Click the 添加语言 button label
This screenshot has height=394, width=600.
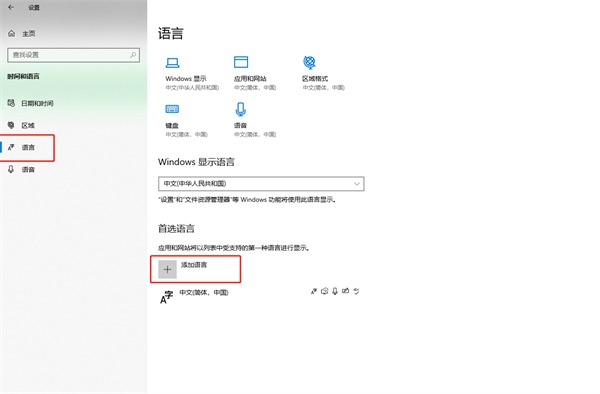(x=194, y=265)
